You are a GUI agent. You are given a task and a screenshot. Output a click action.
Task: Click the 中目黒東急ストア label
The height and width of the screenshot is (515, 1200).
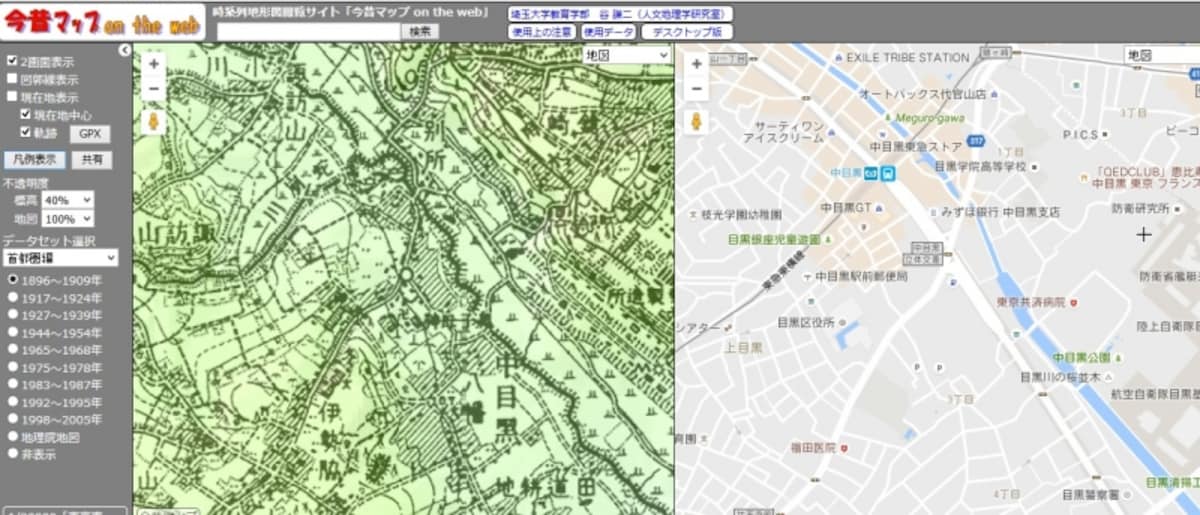pos(916,146)
